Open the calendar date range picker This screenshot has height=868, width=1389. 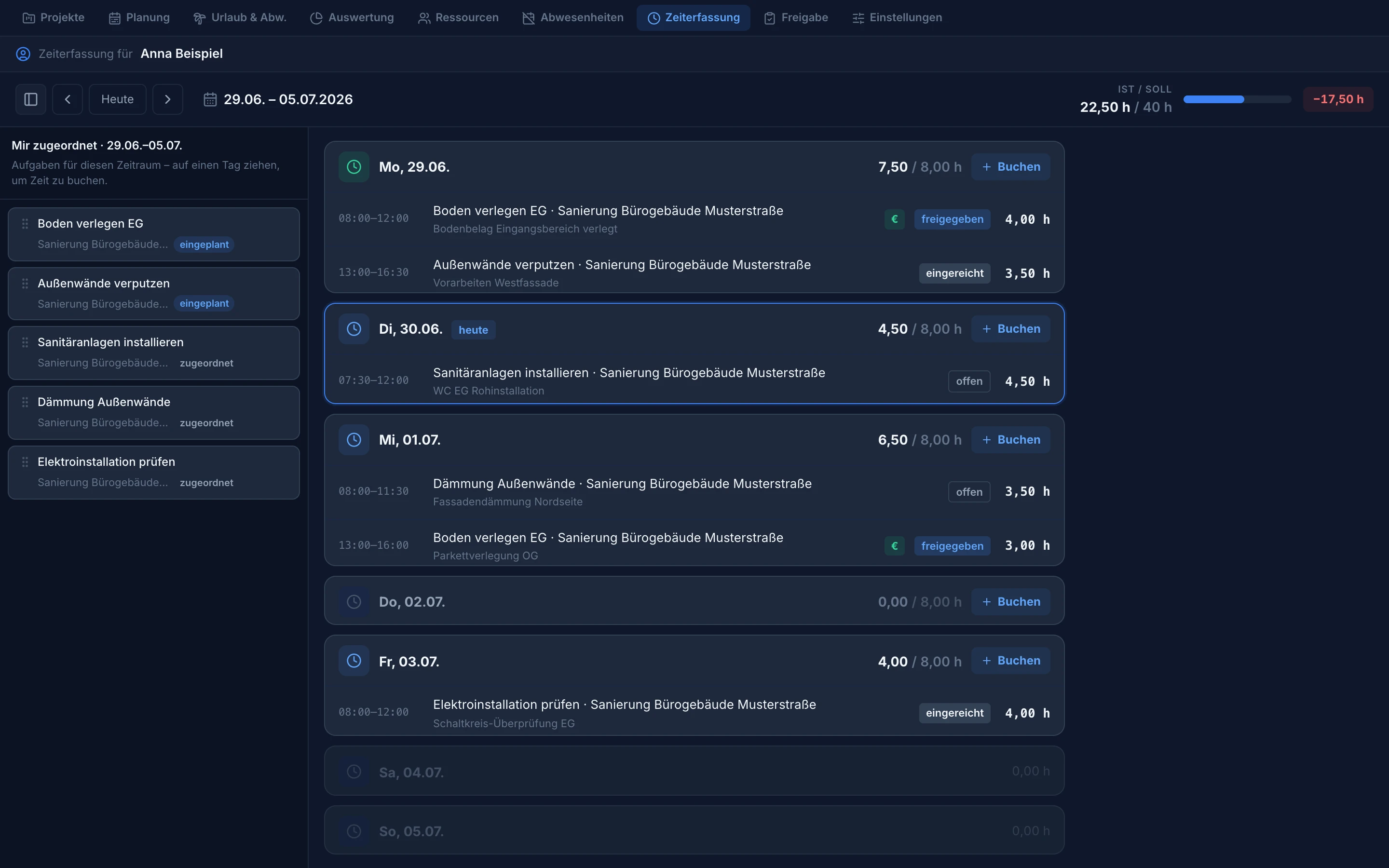click(278, 99)
